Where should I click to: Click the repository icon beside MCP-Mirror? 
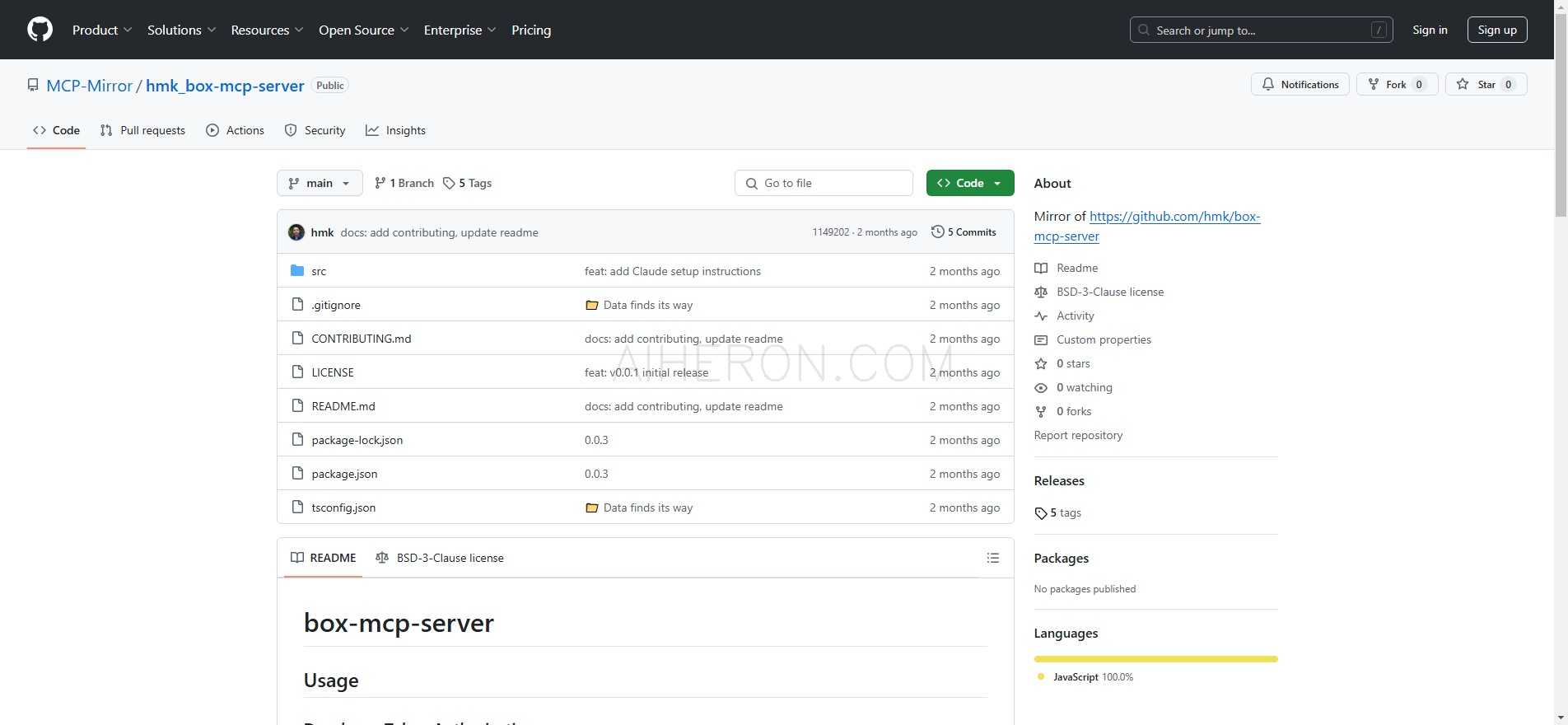[33, 85]
